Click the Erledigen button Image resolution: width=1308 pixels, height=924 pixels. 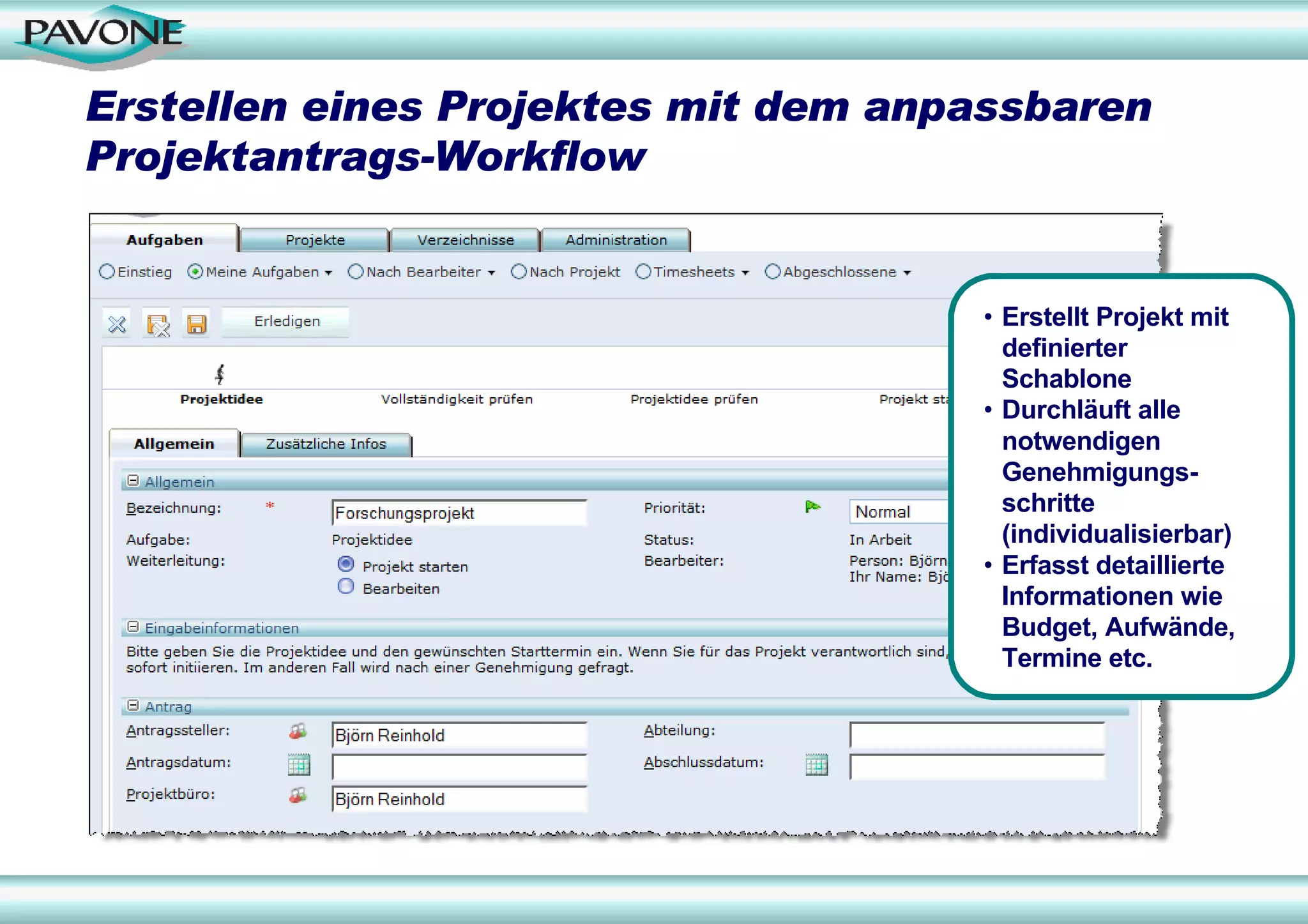287,322
